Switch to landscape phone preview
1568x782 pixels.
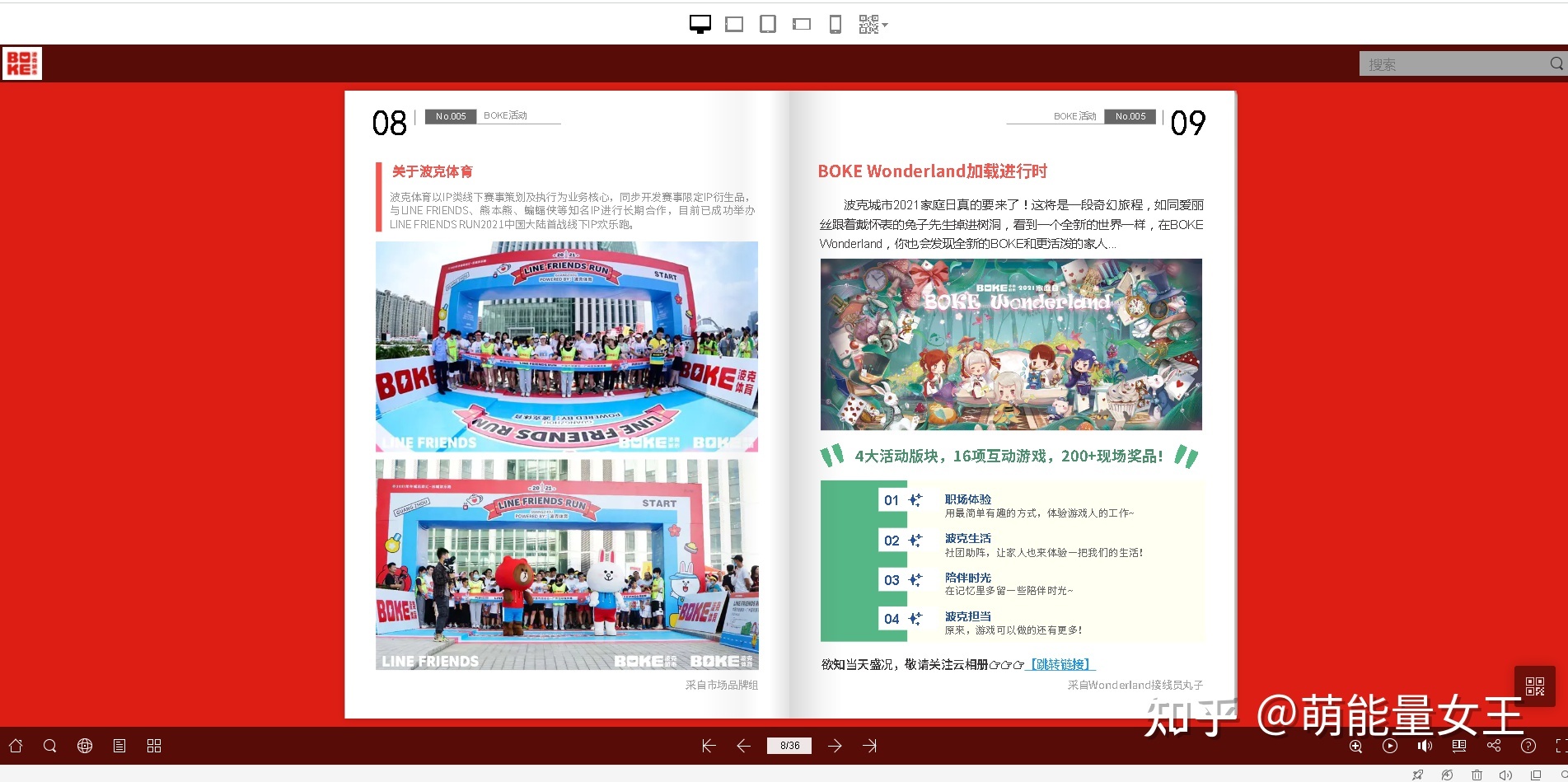(802, 25)
